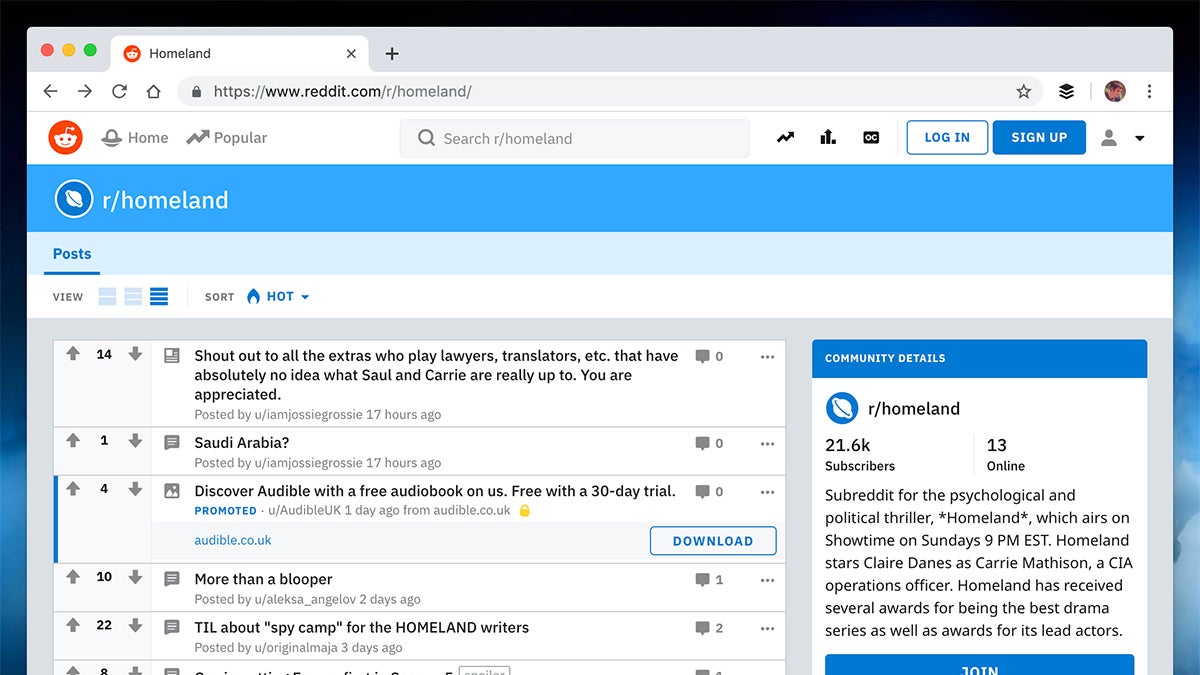Switch to the Posts tab
Viewport: 1200px width, 675px height.
click(71, 253)
